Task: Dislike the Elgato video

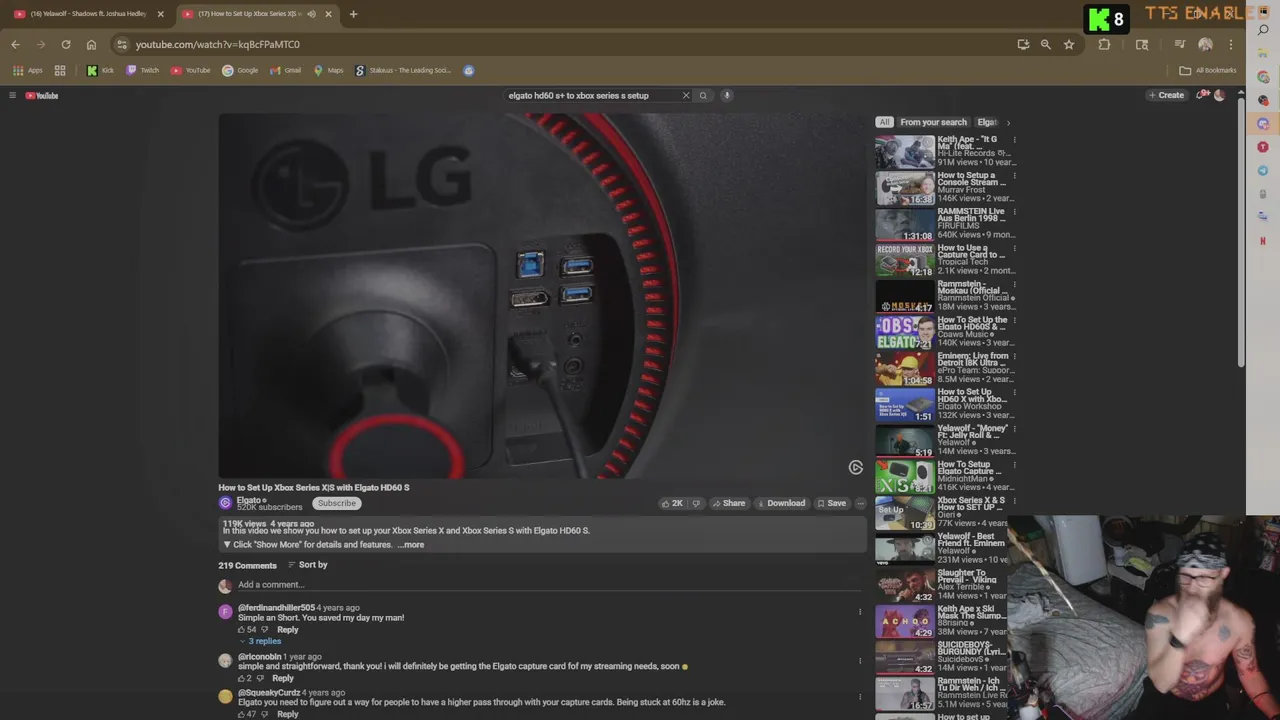Action: pyautogui.click(x=696, y=503)
